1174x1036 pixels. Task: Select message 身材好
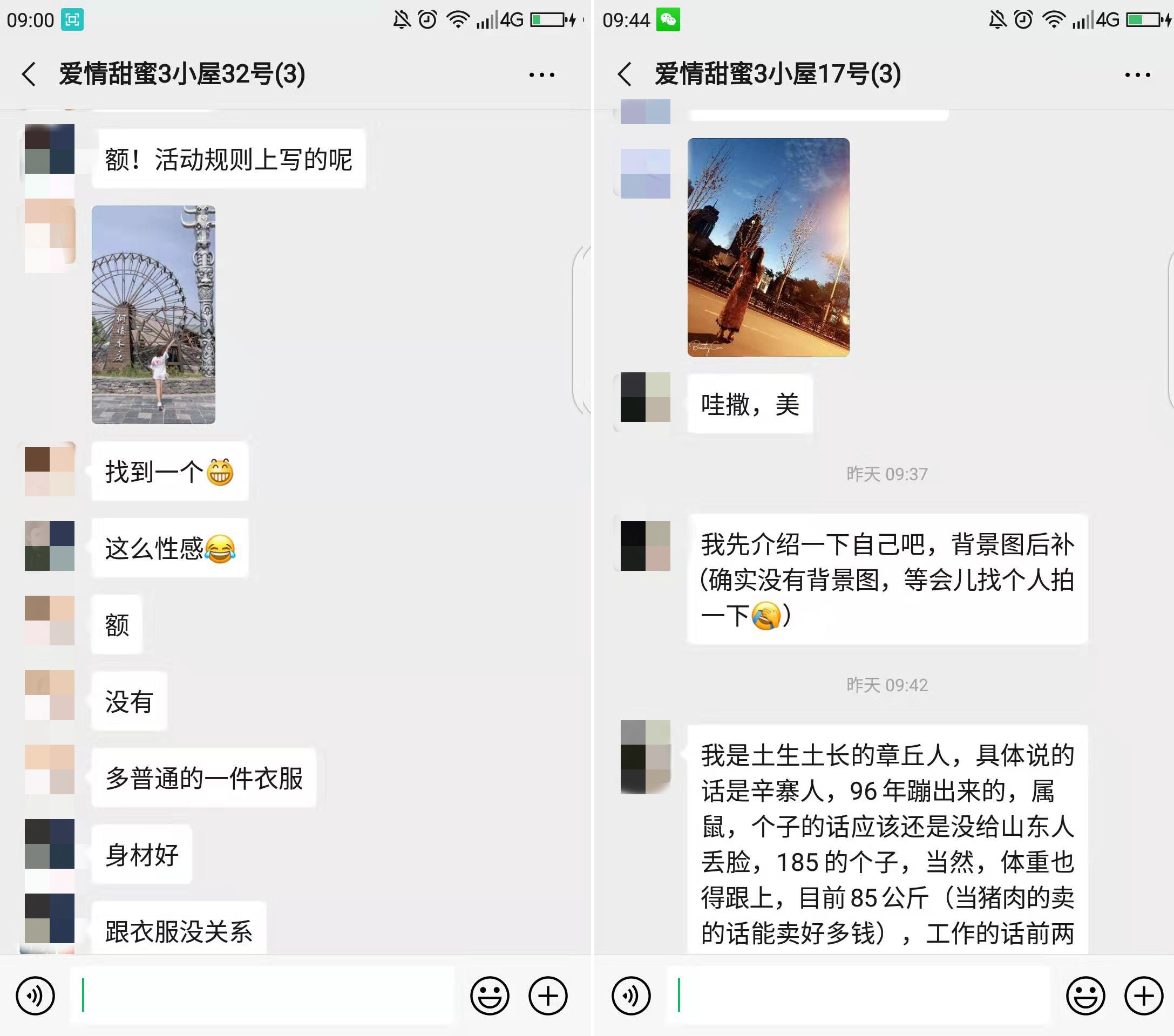pos(142,855)
